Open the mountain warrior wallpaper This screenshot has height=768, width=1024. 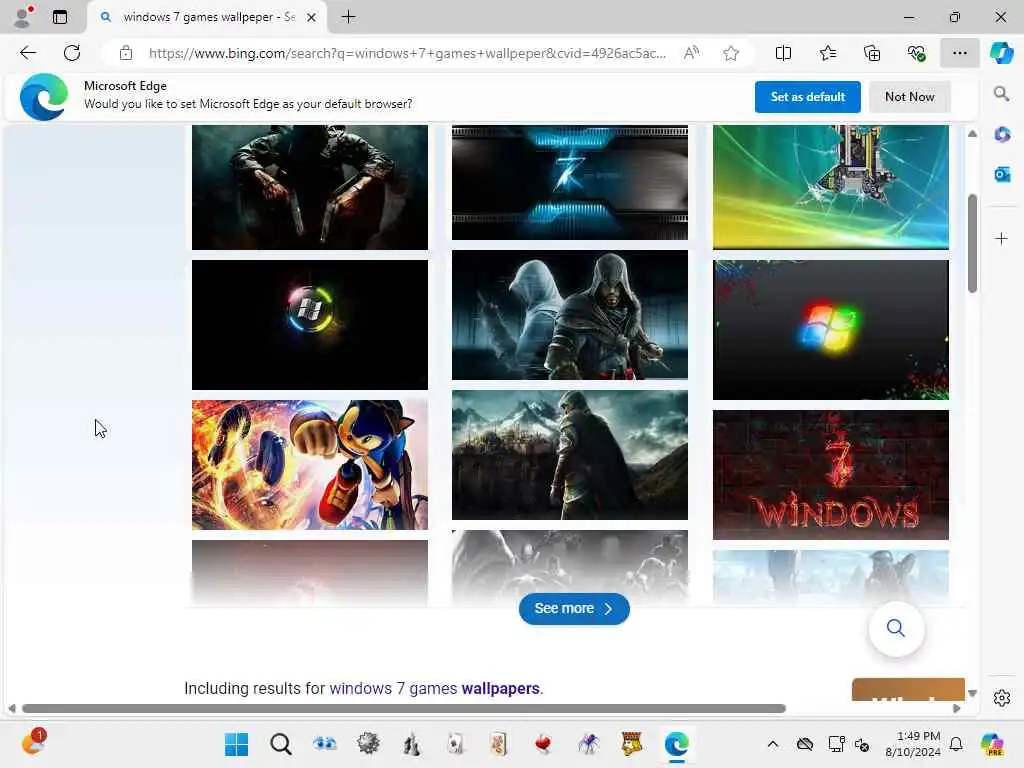pos(569,455)
